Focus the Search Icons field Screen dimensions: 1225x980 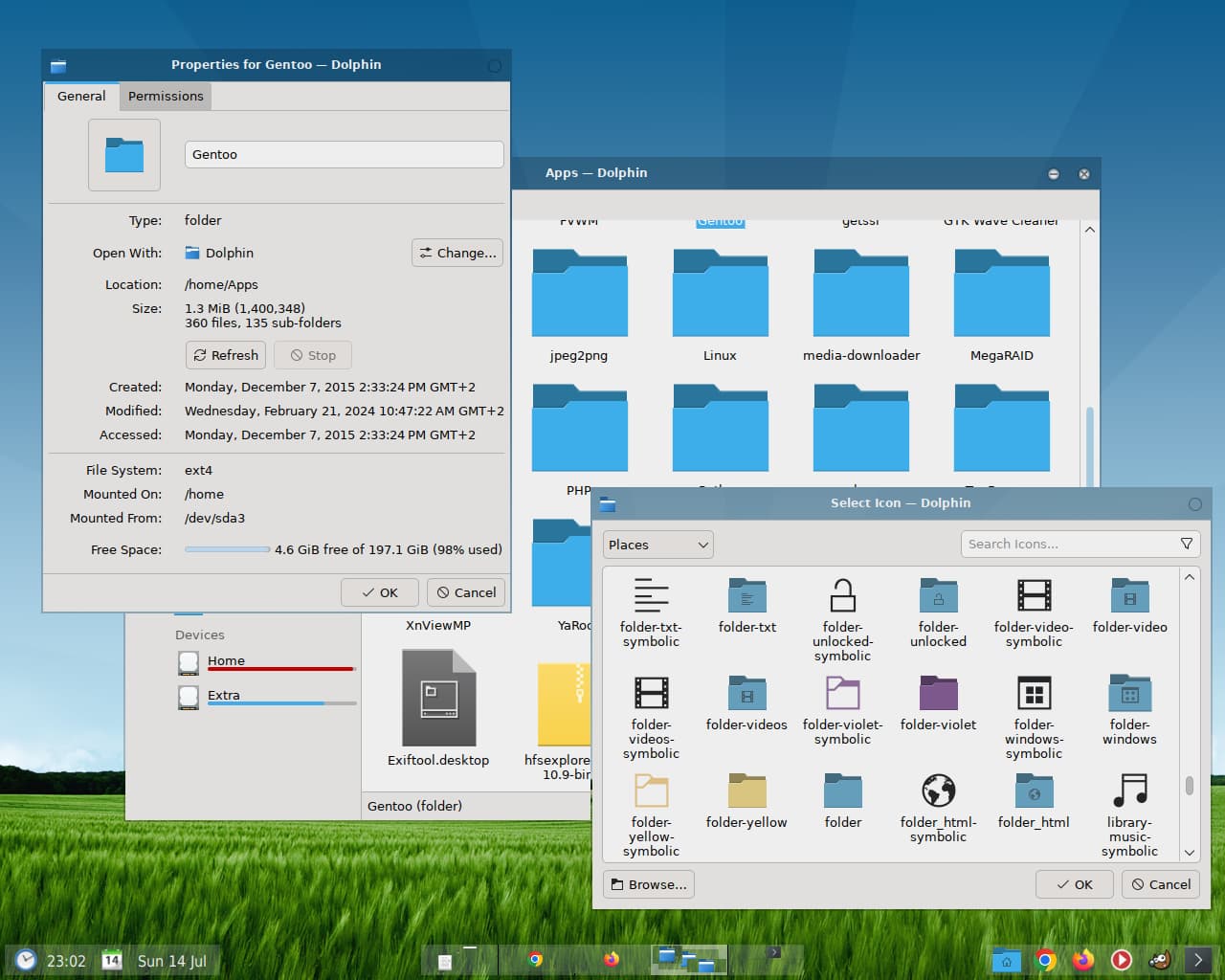(x=1080, y=544)
